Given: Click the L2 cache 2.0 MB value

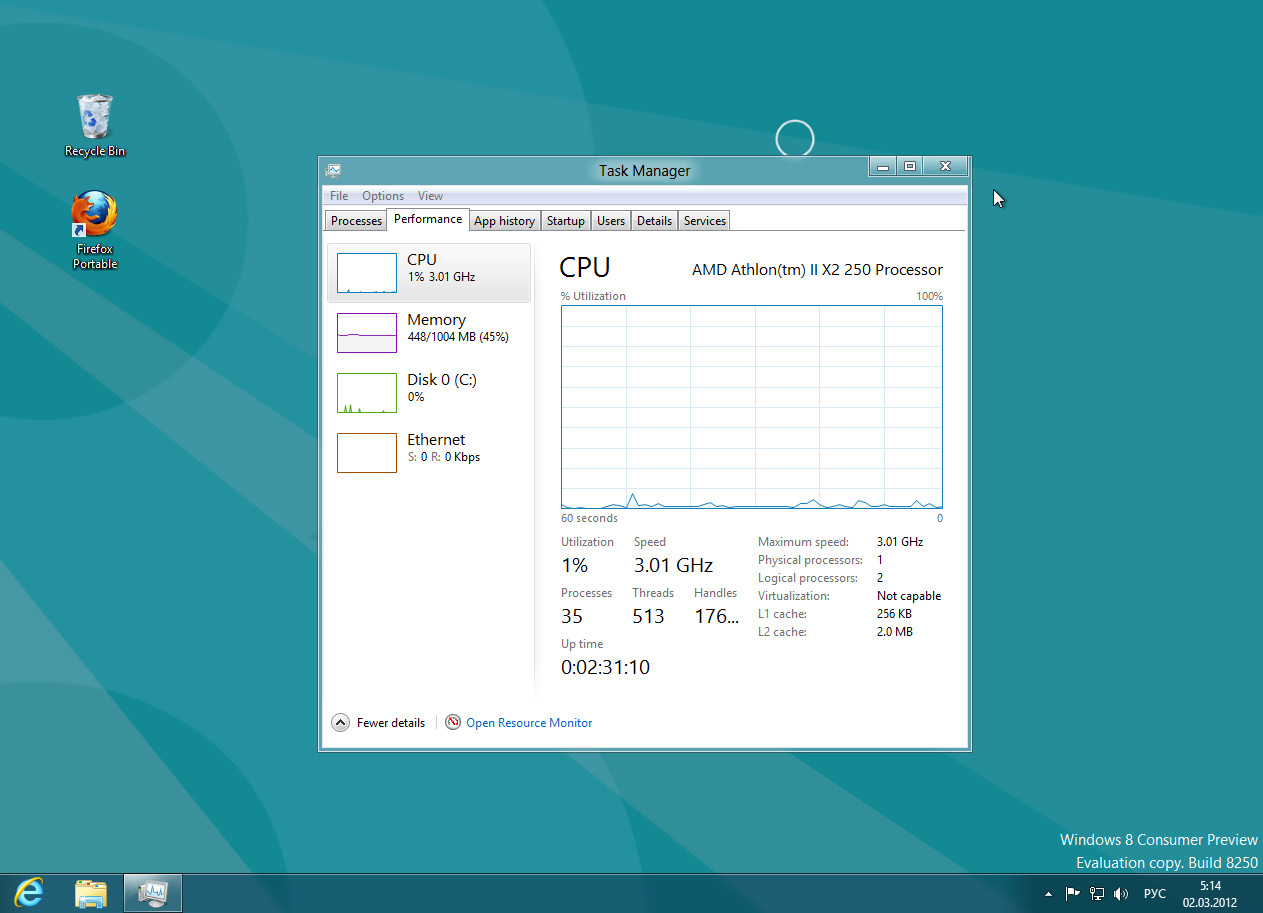Looking at the screenshot, I should (894, 632).
